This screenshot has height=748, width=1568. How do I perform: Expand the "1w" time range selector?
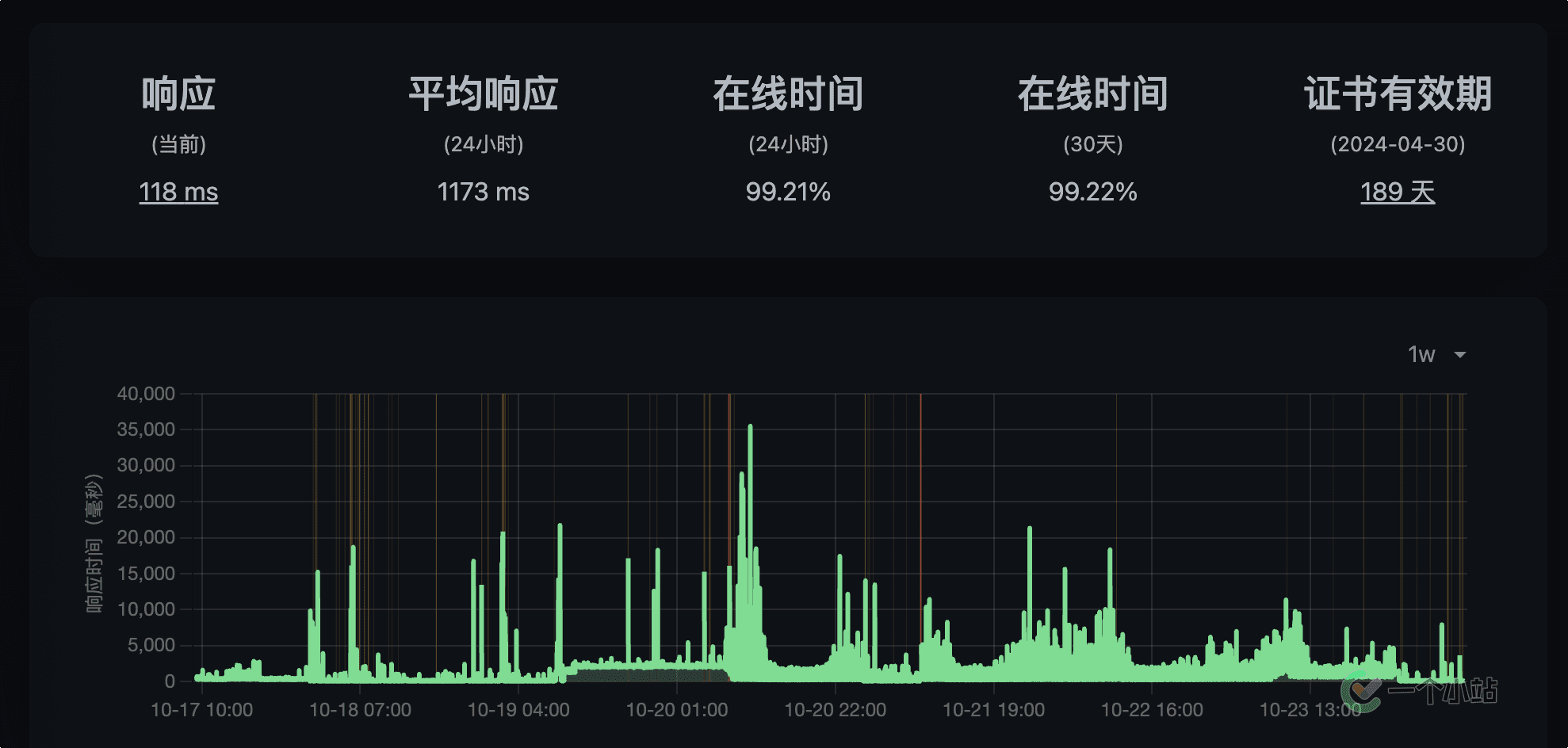pos(1421,355)
